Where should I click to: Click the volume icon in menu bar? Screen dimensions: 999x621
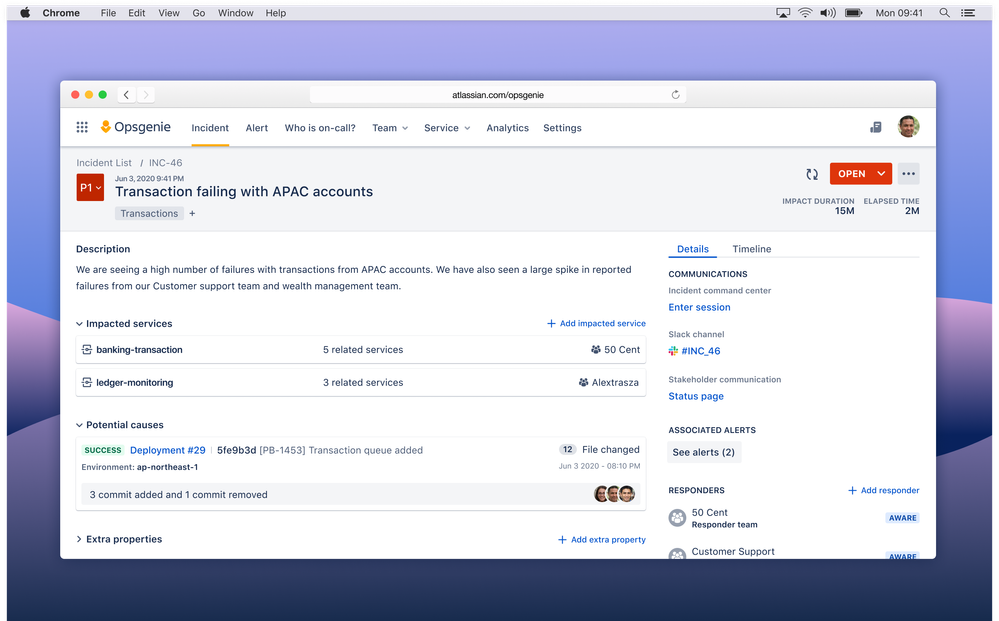(828, 13)
